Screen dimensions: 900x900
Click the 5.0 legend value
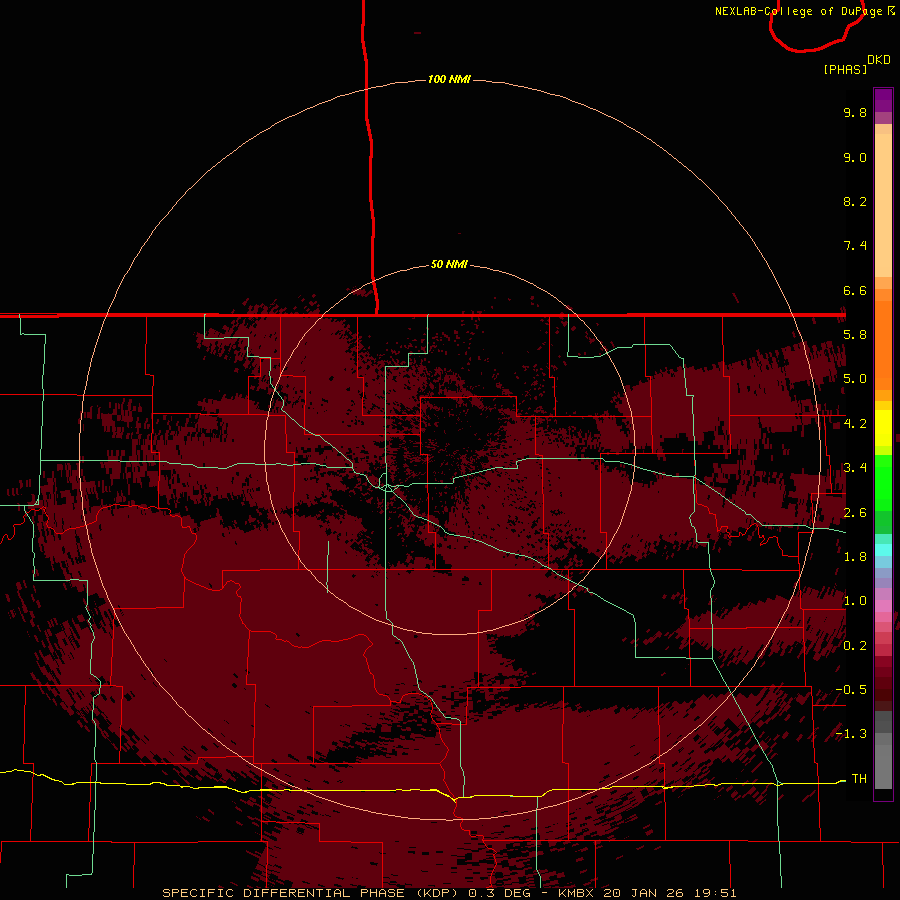pos(855,379)
